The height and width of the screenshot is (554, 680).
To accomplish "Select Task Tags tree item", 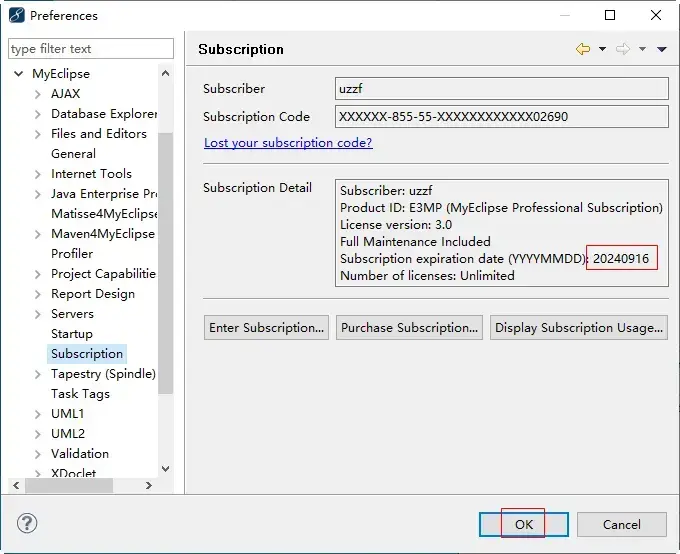I will pyautogui.click(x=80, y=393).
